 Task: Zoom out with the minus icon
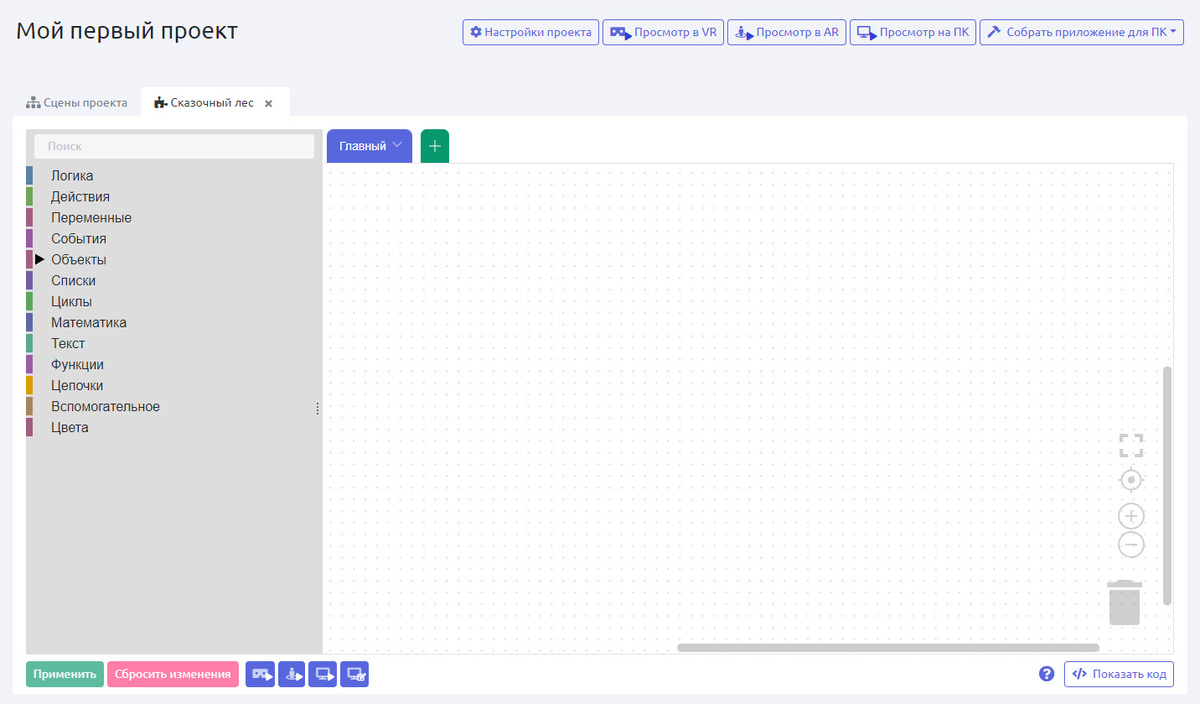[x=1131, y=545]
